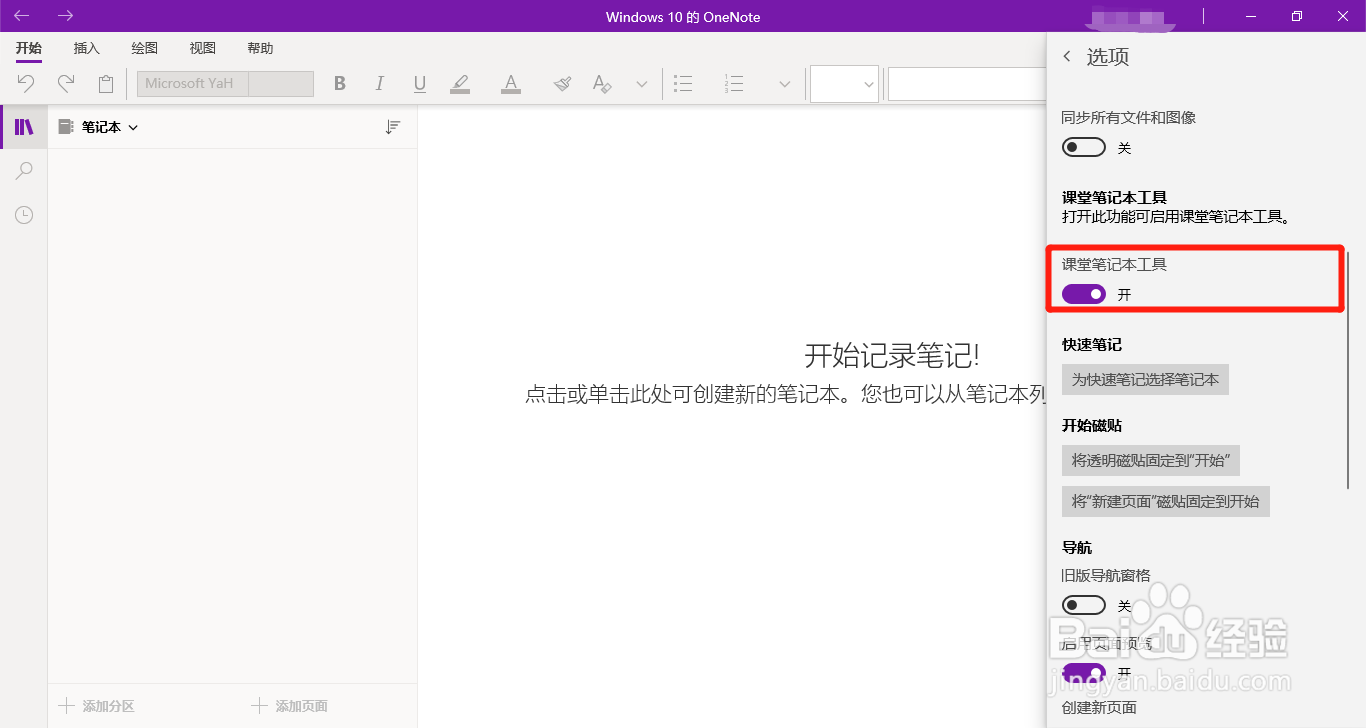Screen dimensions: 1366x728
Task: Redo the last action
Action: pyautogui.click(x=66, y=83)
